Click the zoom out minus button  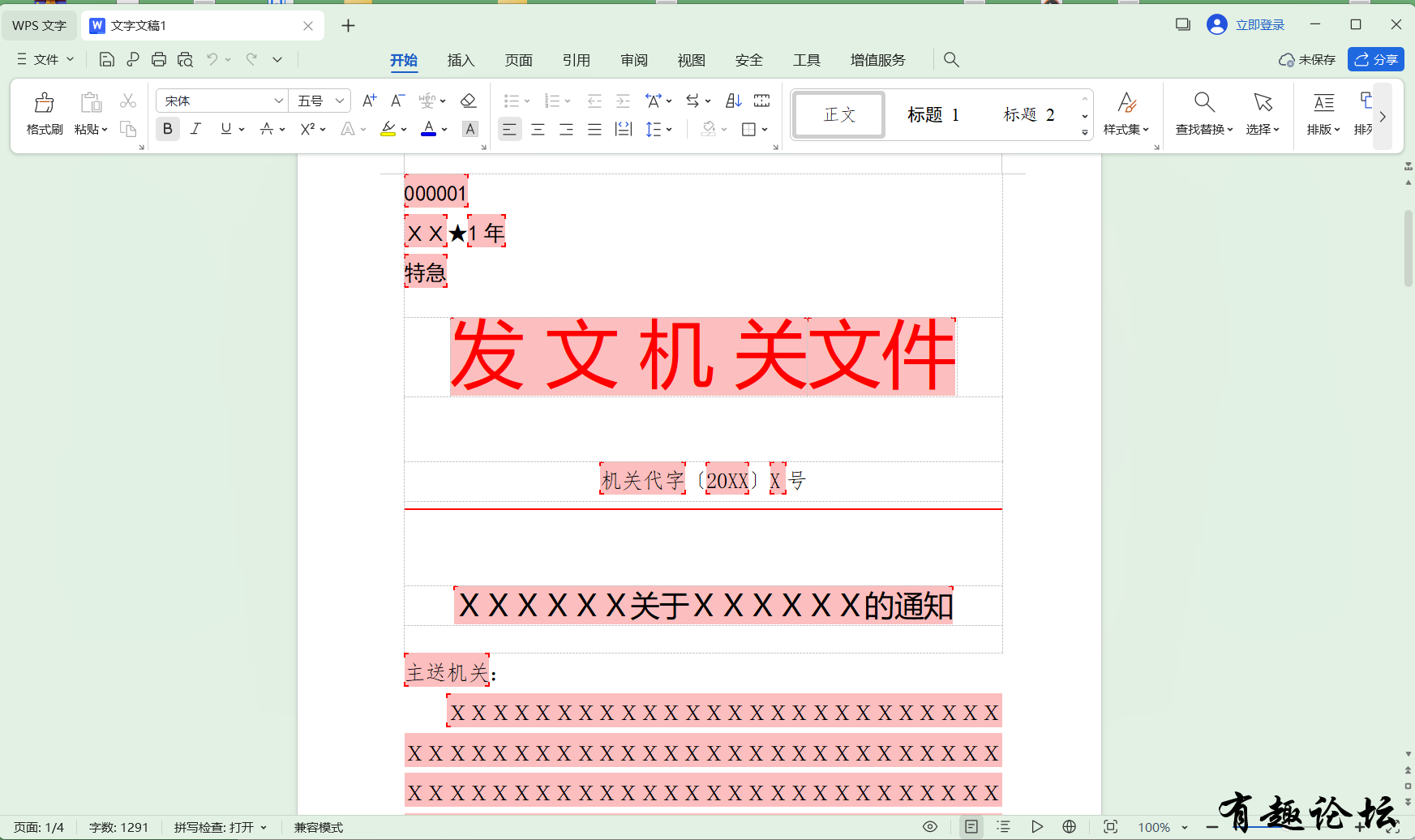[1212, 827]
